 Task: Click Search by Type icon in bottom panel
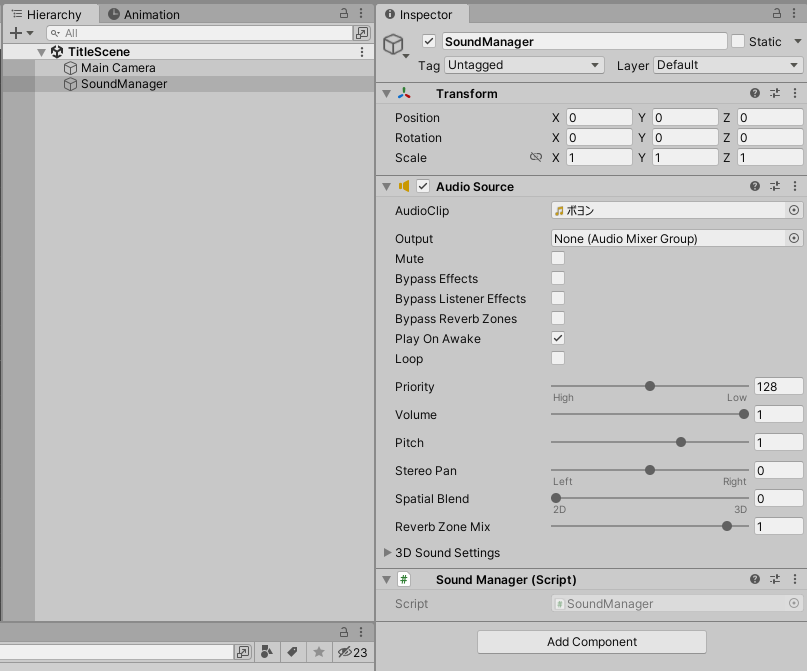267,652
